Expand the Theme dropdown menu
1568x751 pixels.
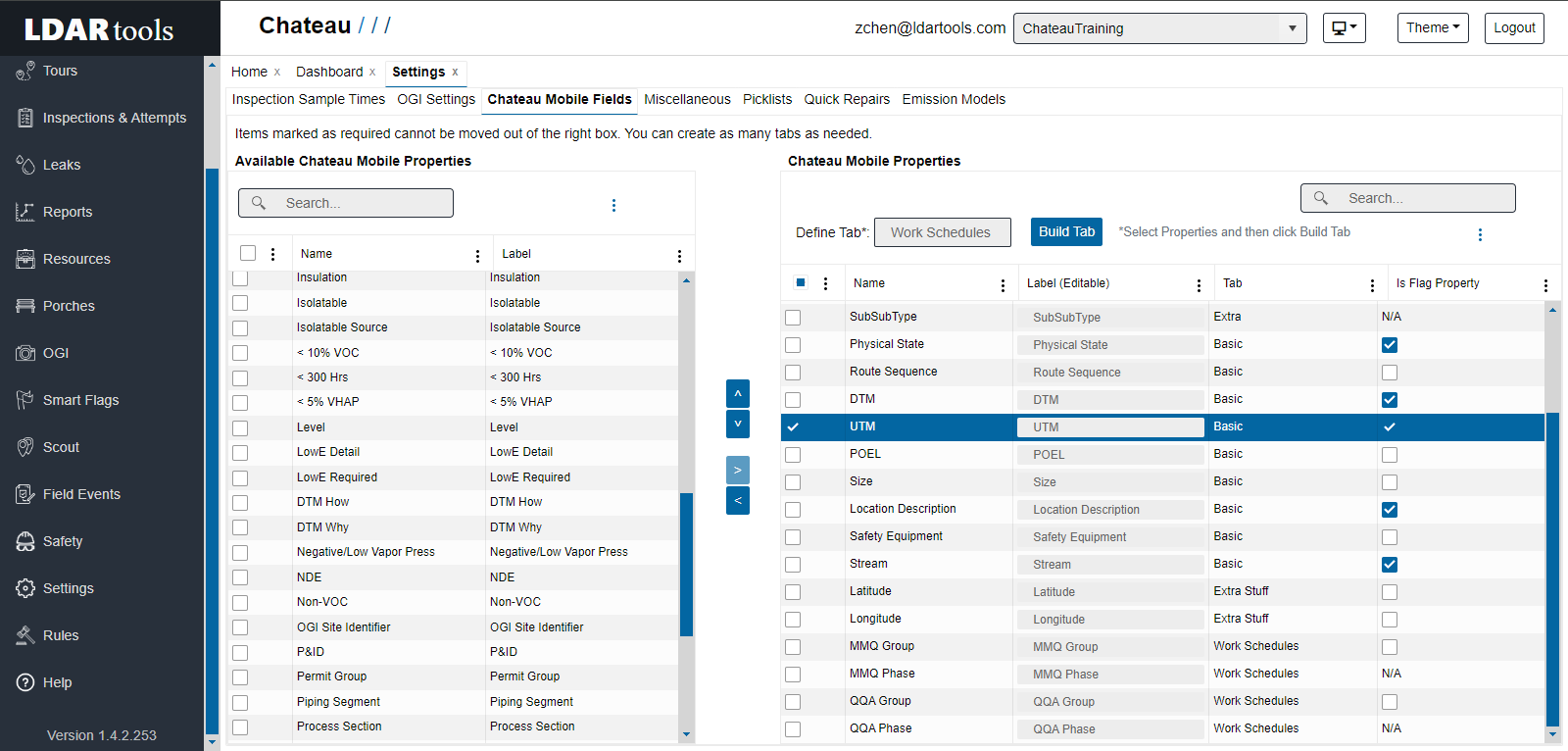coord(1433,28)
